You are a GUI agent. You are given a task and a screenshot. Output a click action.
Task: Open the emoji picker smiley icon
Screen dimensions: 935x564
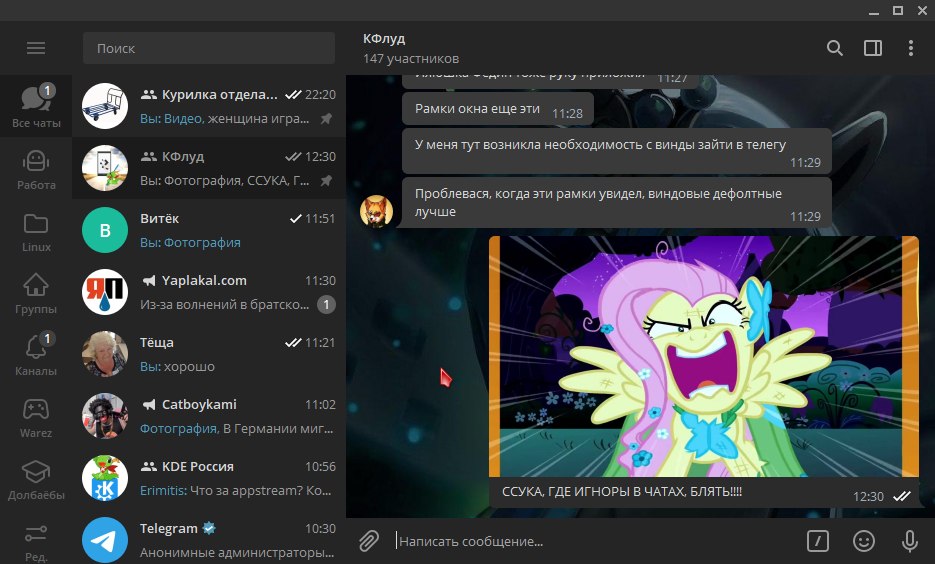click(863, 541)
